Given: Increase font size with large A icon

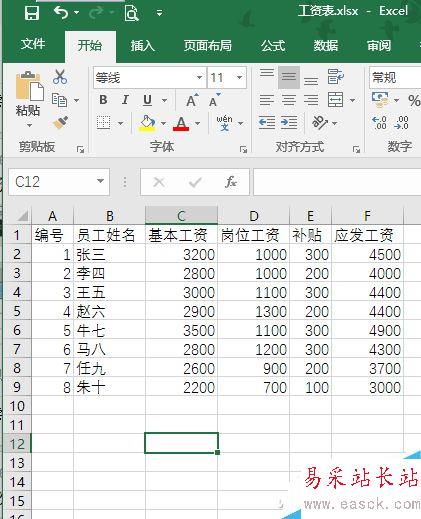Looking at the screenshot, I should point(192,100).
